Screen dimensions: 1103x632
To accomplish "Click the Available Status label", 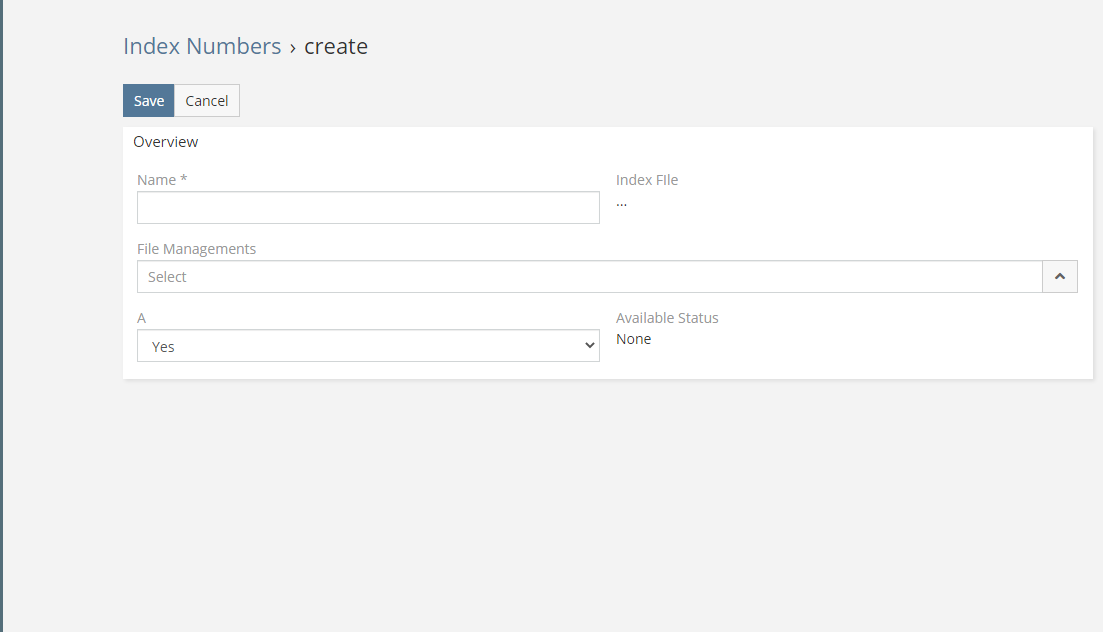I will [x=667, y=318].
